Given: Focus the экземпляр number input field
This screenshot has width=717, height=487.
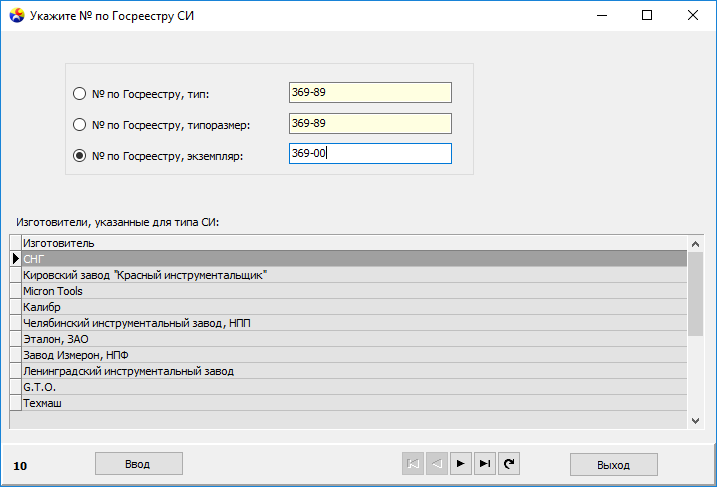Looking at the screenshot, I should pyautogui.click(x=370, y=154).
